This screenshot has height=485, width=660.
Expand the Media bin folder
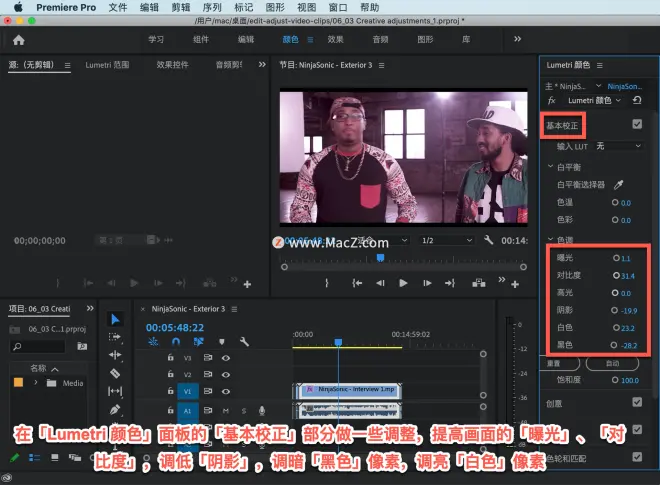point(36,382)
